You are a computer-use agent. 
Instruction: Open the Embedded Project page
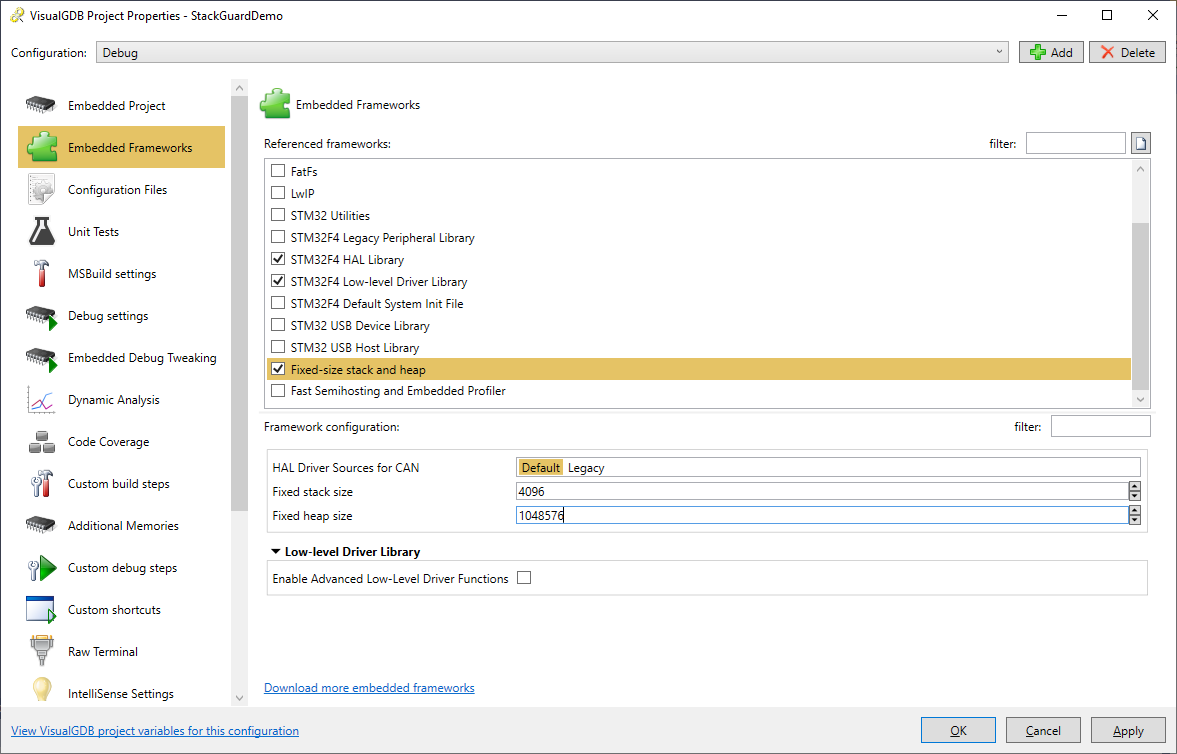coord(122,105)
